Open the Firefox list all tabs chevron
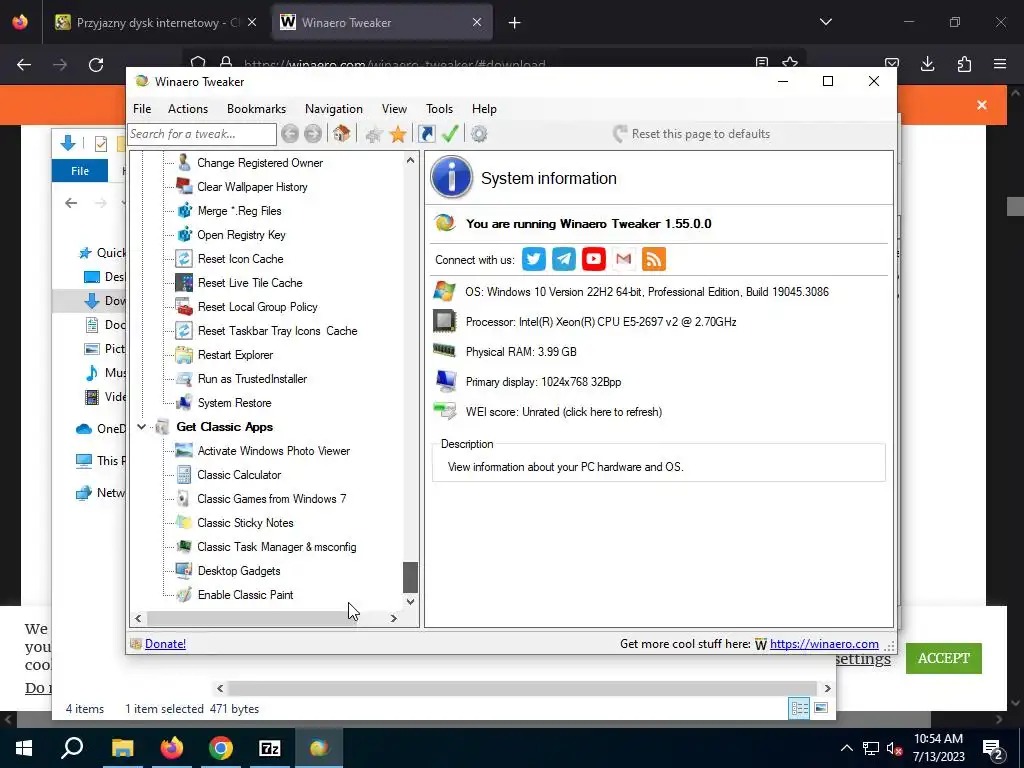 pyautogui.click(x=825, y=22)
